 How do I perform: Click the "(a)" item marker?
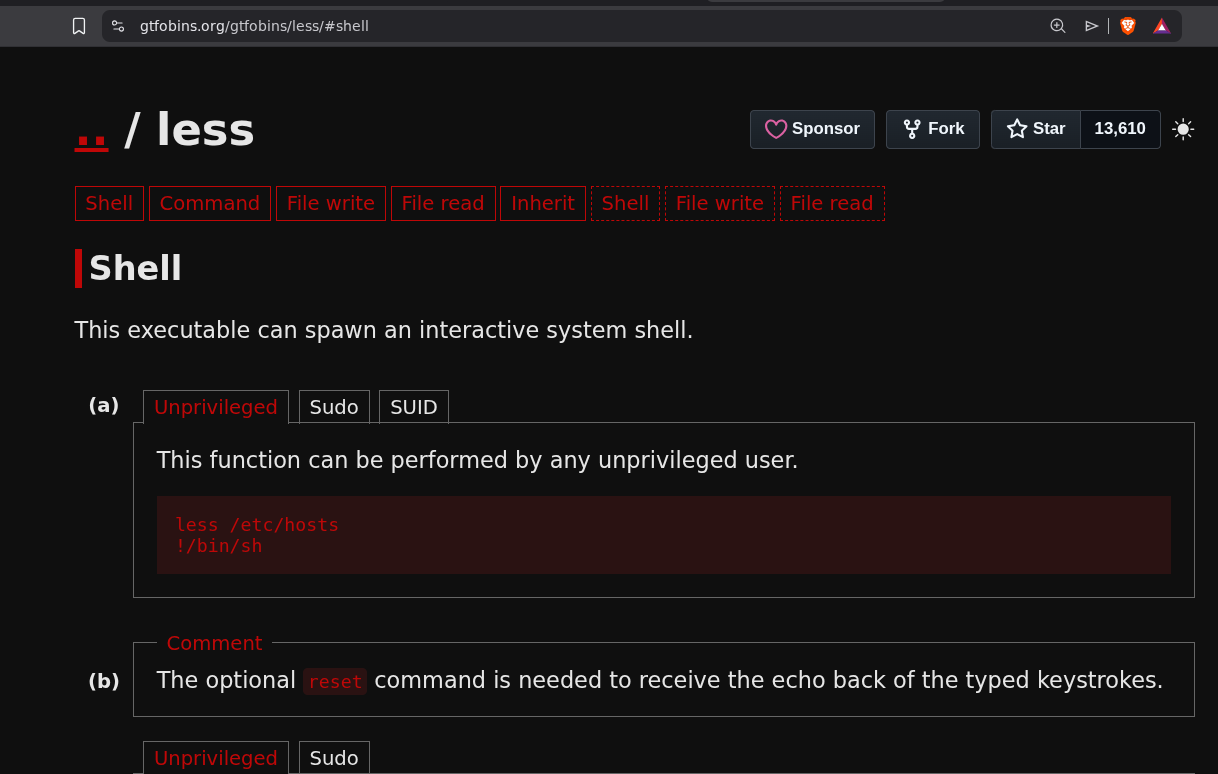point(104,406)
